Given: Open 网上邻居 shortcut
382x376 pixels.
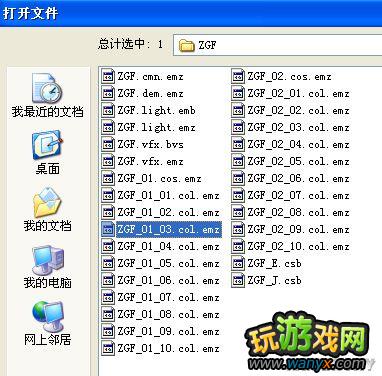Looking at the screenshot, I should [47, 324].
